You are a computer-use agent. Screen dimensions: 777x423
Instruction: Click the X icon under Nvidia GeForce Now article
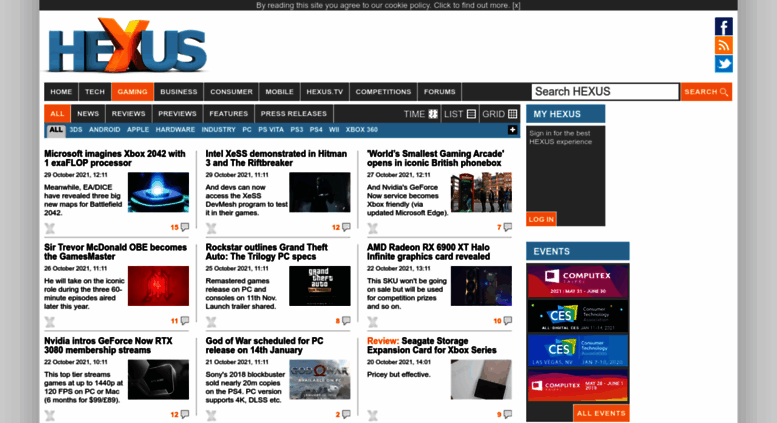pos(50,416)
